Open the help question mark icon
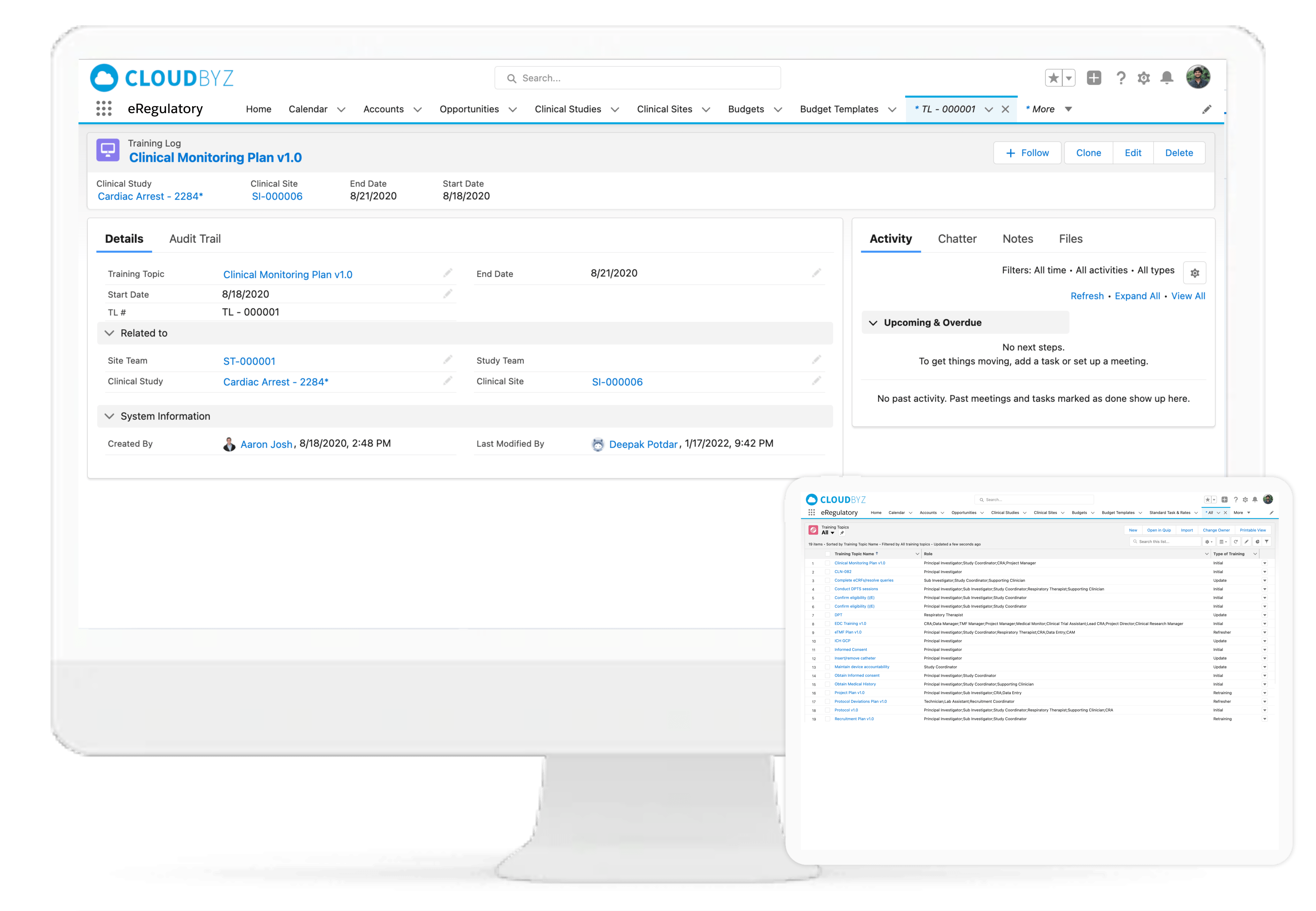Screen dimensions: 1316x911 point(1121,78)
